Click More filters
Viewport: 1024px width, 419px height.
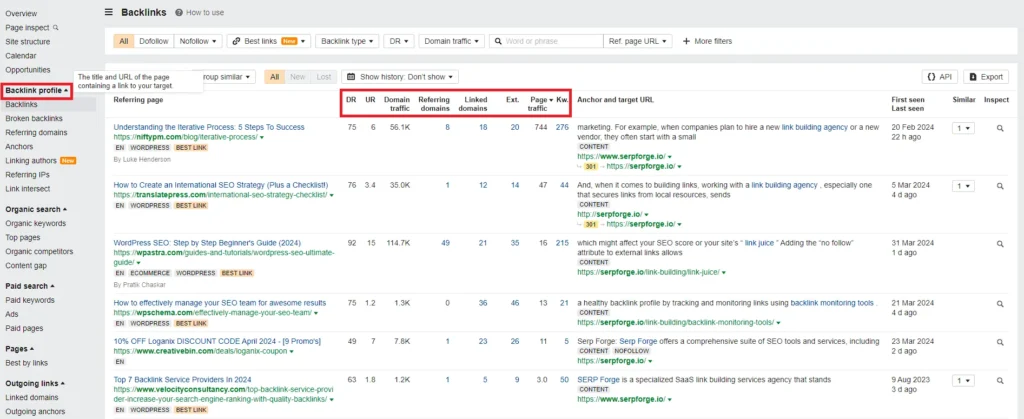point(708,41)
